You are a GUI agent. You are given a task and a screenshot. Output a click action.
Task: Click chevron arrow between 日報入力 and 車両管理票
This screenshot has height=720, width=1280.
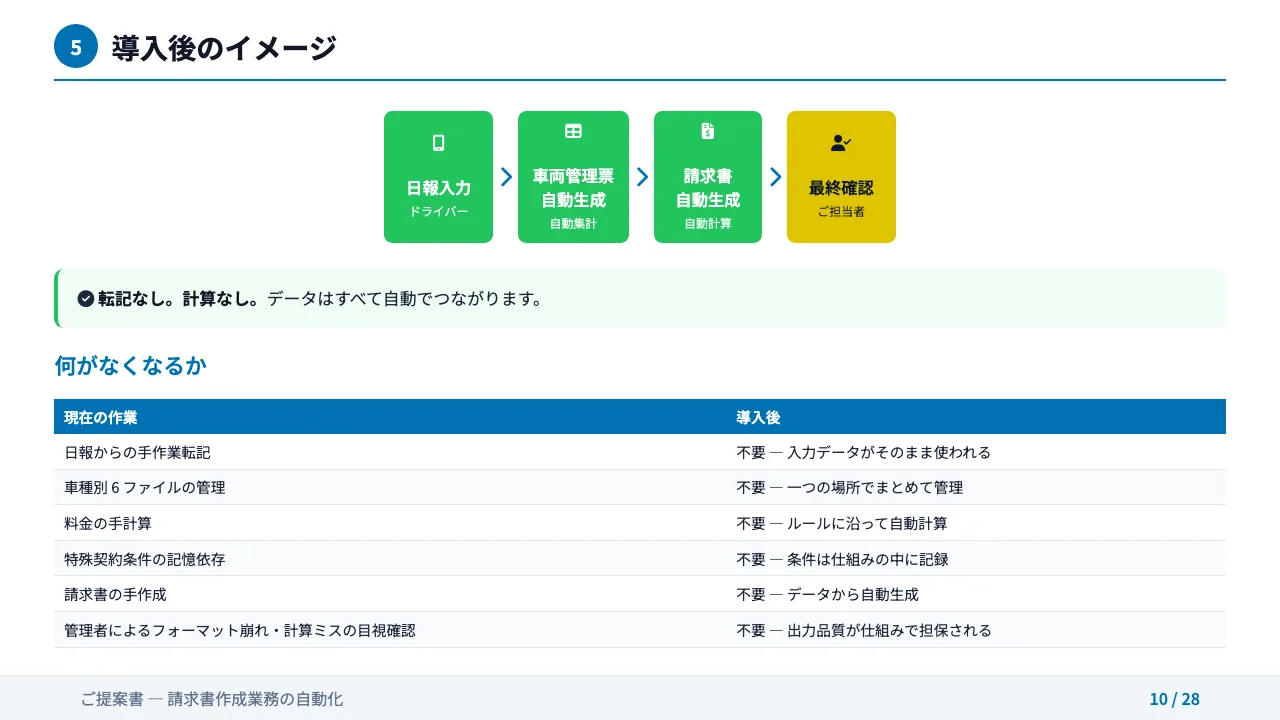(x=506, y=177)
